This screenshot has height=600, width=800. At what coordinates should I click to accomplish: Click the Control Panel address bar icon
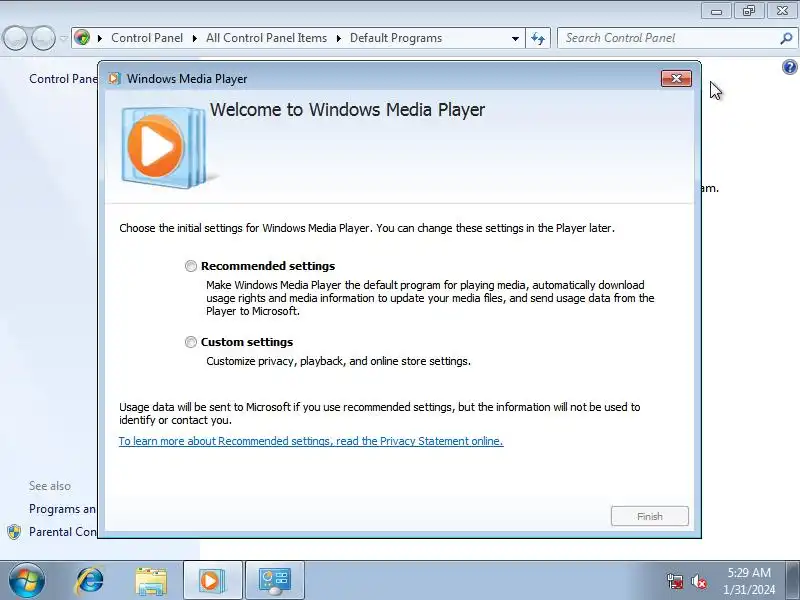tap(82, 38)
